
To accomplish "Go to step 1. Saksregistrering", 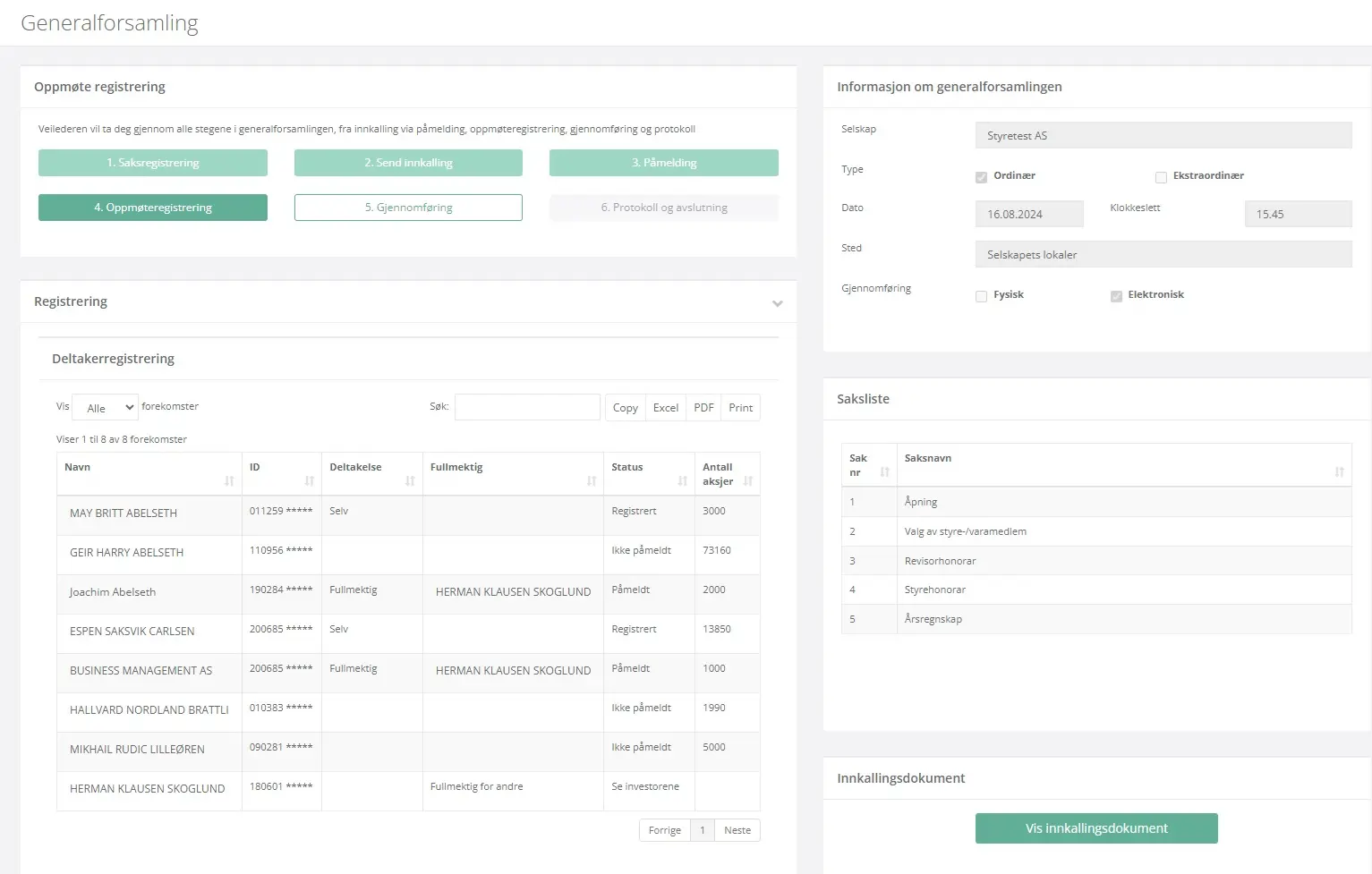I will click(x=153, y=163).
